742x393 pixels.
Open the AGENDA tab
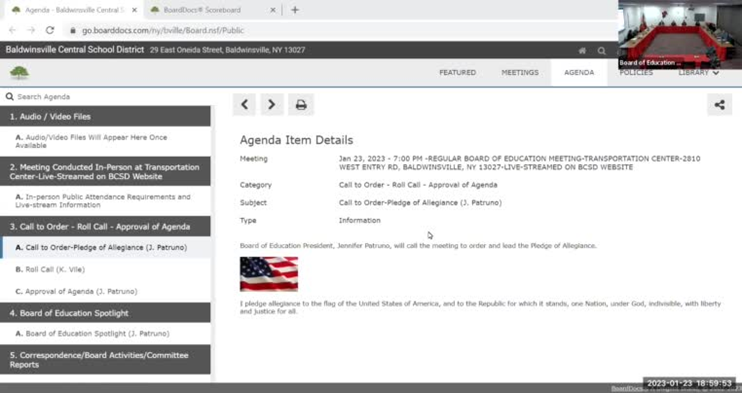pos(579,72)
